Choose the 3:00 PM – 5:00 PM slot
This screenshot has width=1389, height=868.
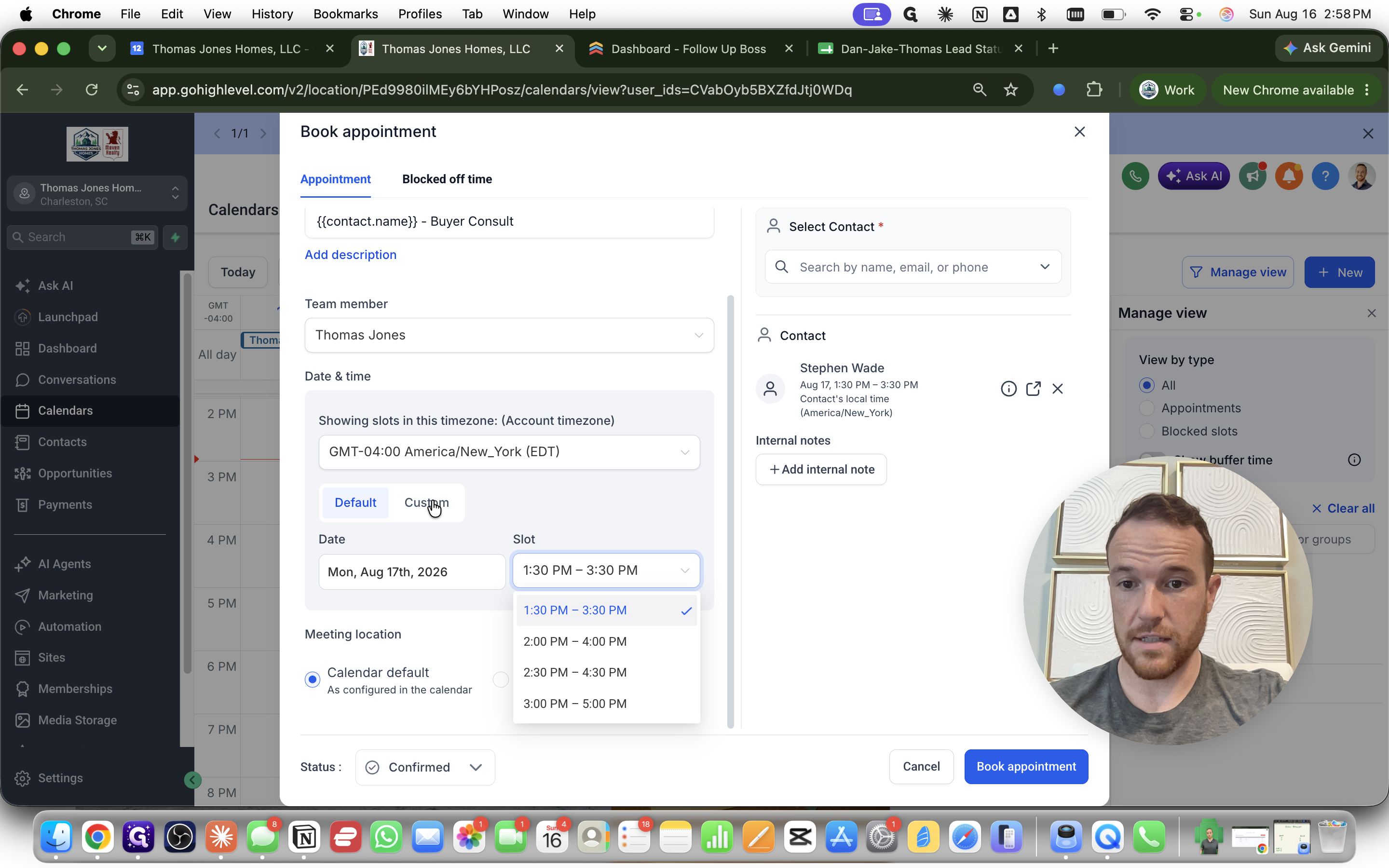click(606, 704)
